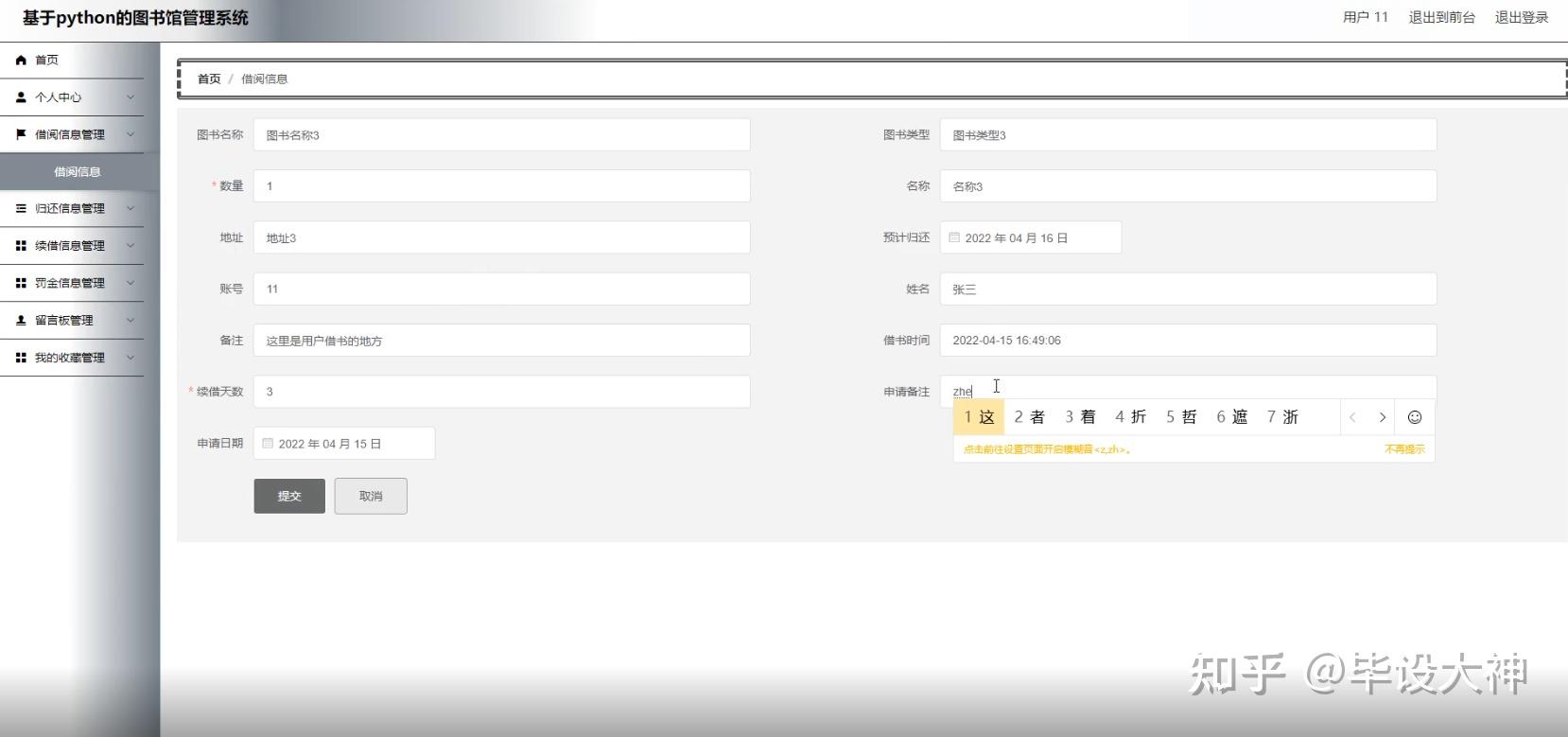Click 退出到前台 link in header
This screenshot has height=737, width=1568.
tap(1441, 17)
